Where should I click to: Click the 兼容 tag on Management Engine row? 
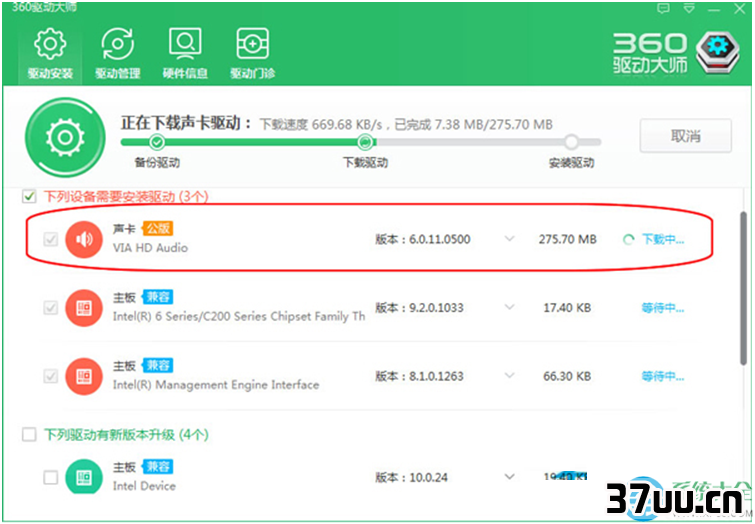pyautogui.click(x=157, y=365)
